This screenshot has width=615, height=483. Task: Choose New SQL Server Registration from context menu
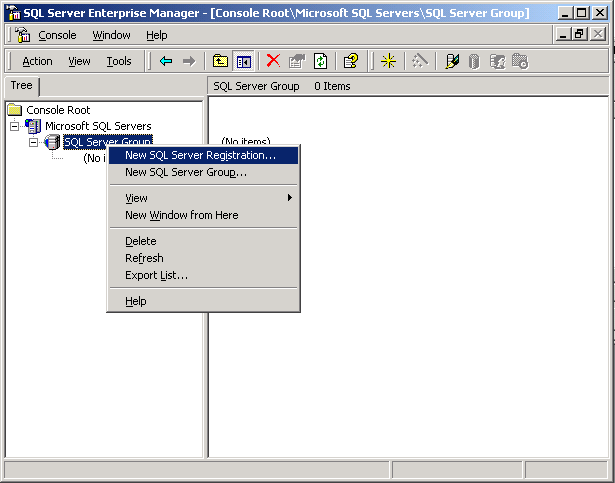200,155
